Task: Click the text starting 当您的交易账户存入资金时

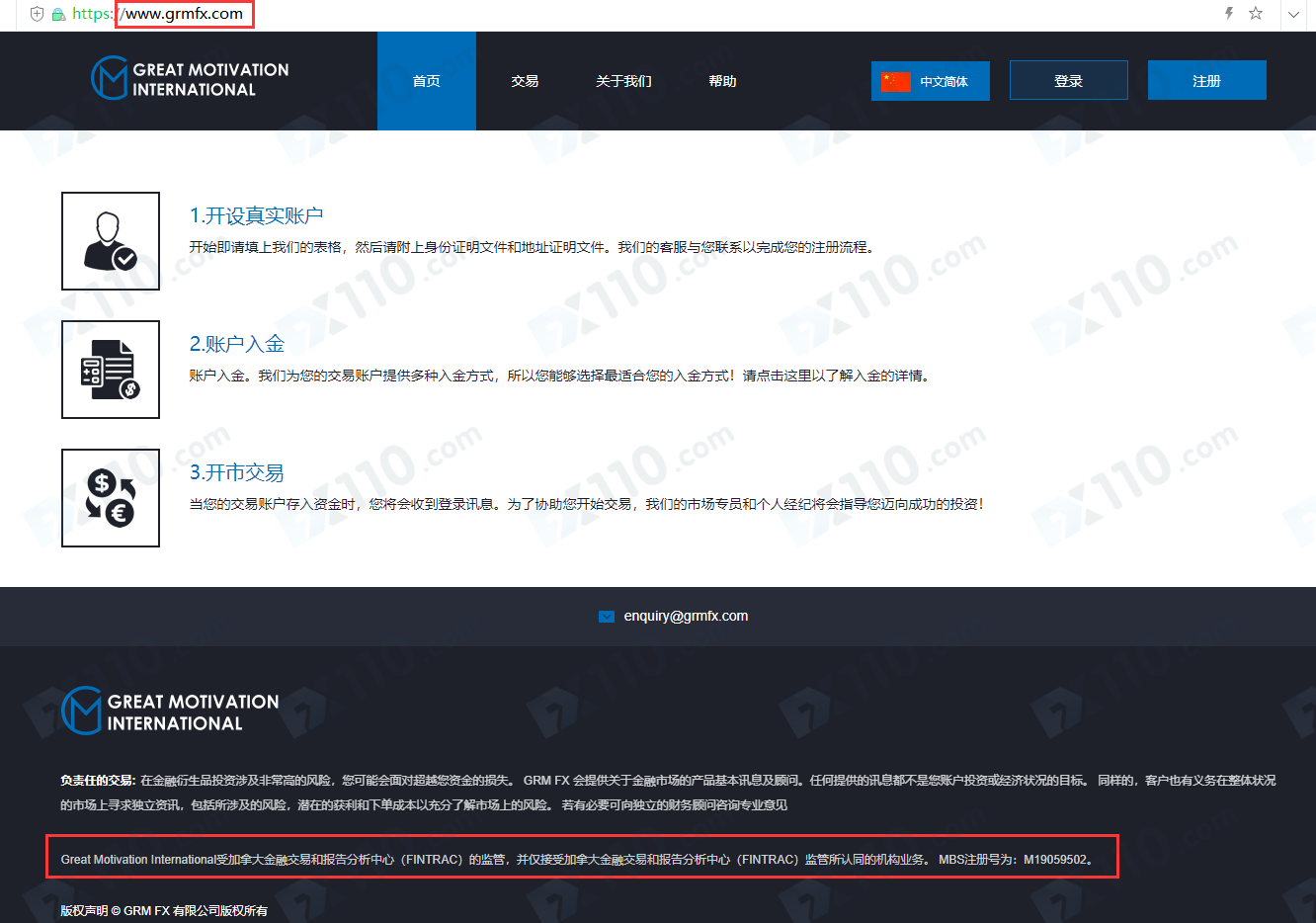Action: [x=587, y=504]
